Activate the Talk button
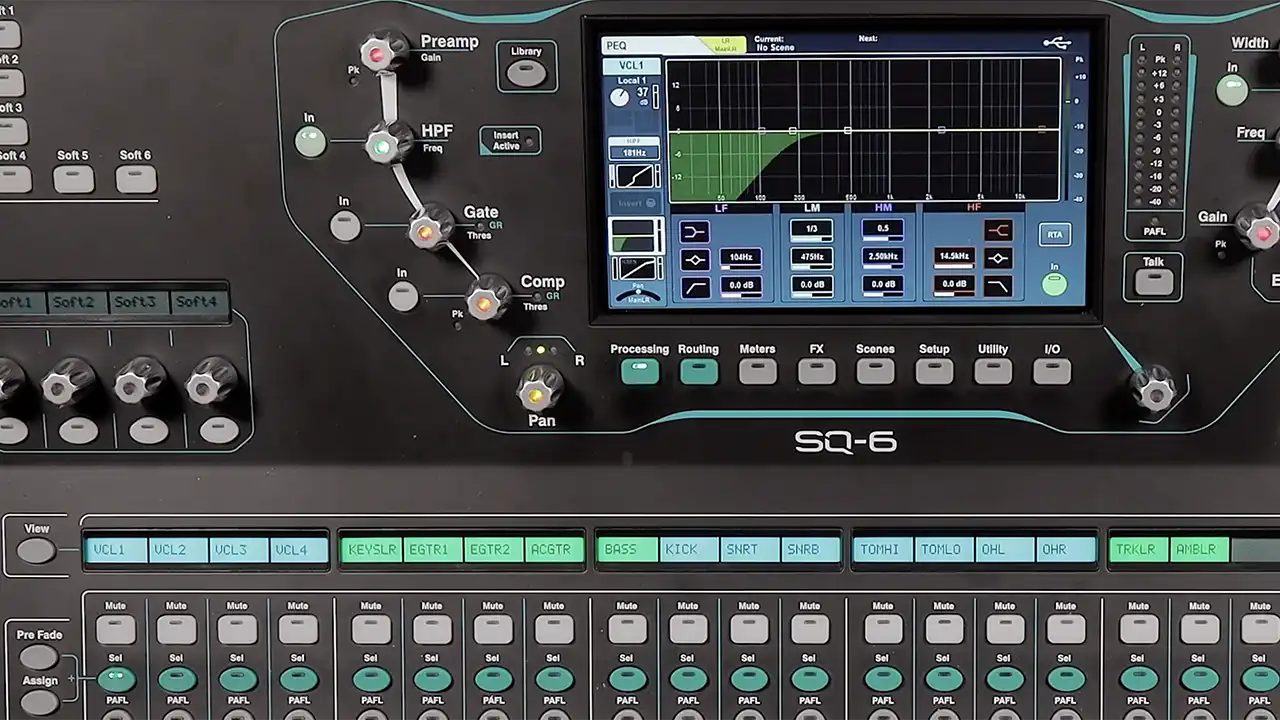The width and height of the screenshot is (1280, 720). (1154, 282)
